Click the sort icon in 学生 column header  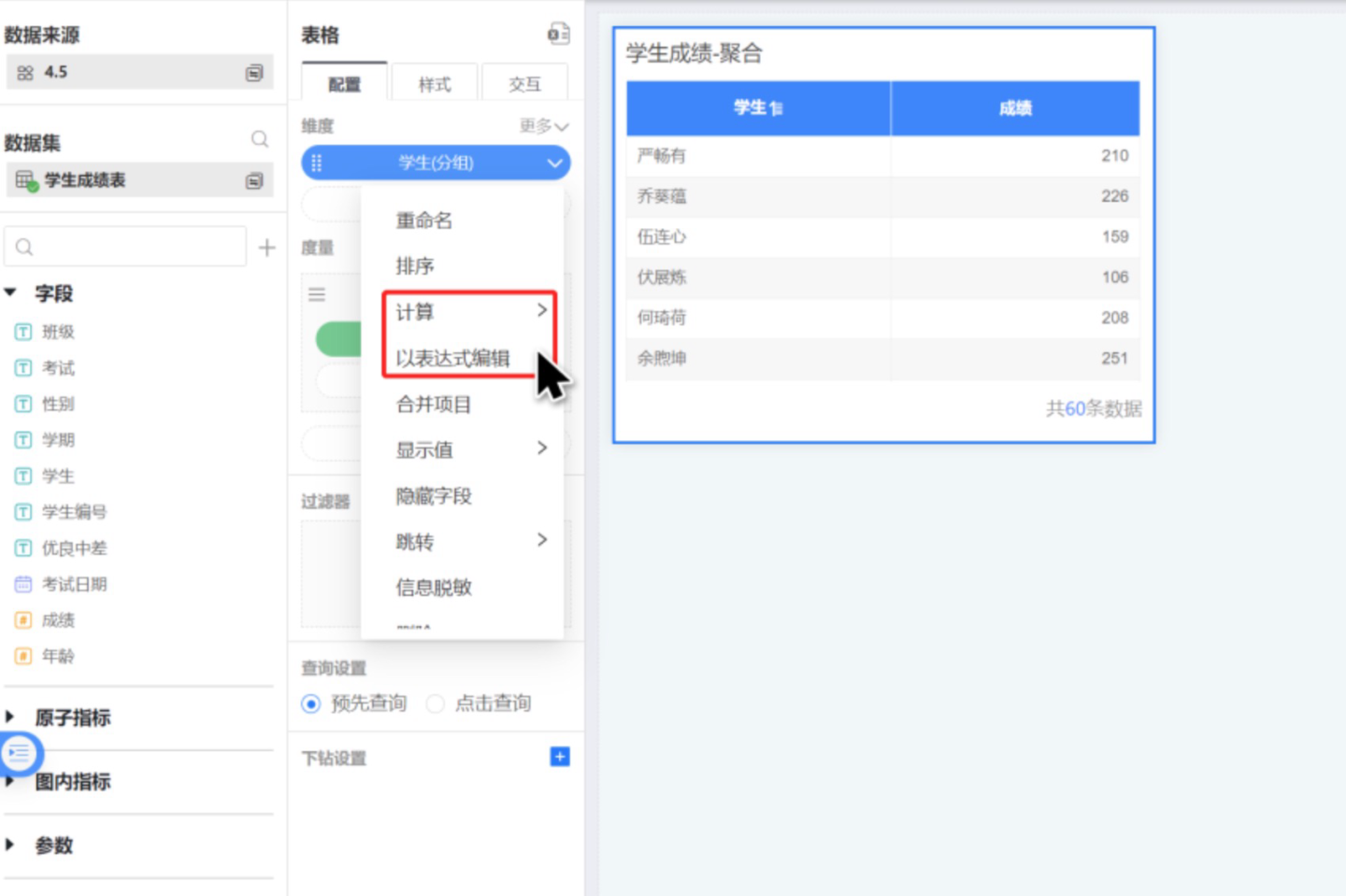tap(776, 108)
